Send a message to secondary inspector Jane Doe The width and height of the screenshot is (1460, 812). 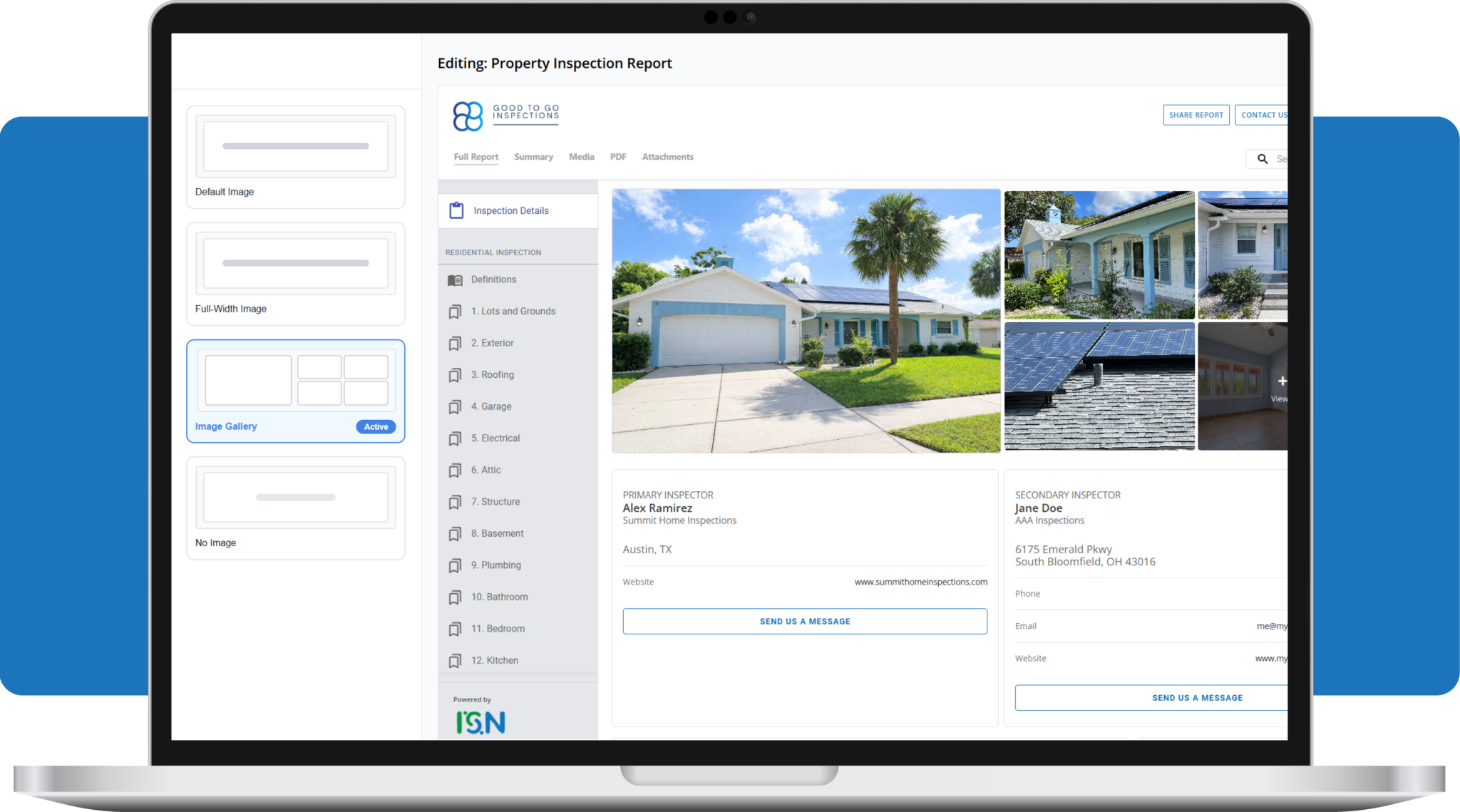click(x=1151, y=698)
